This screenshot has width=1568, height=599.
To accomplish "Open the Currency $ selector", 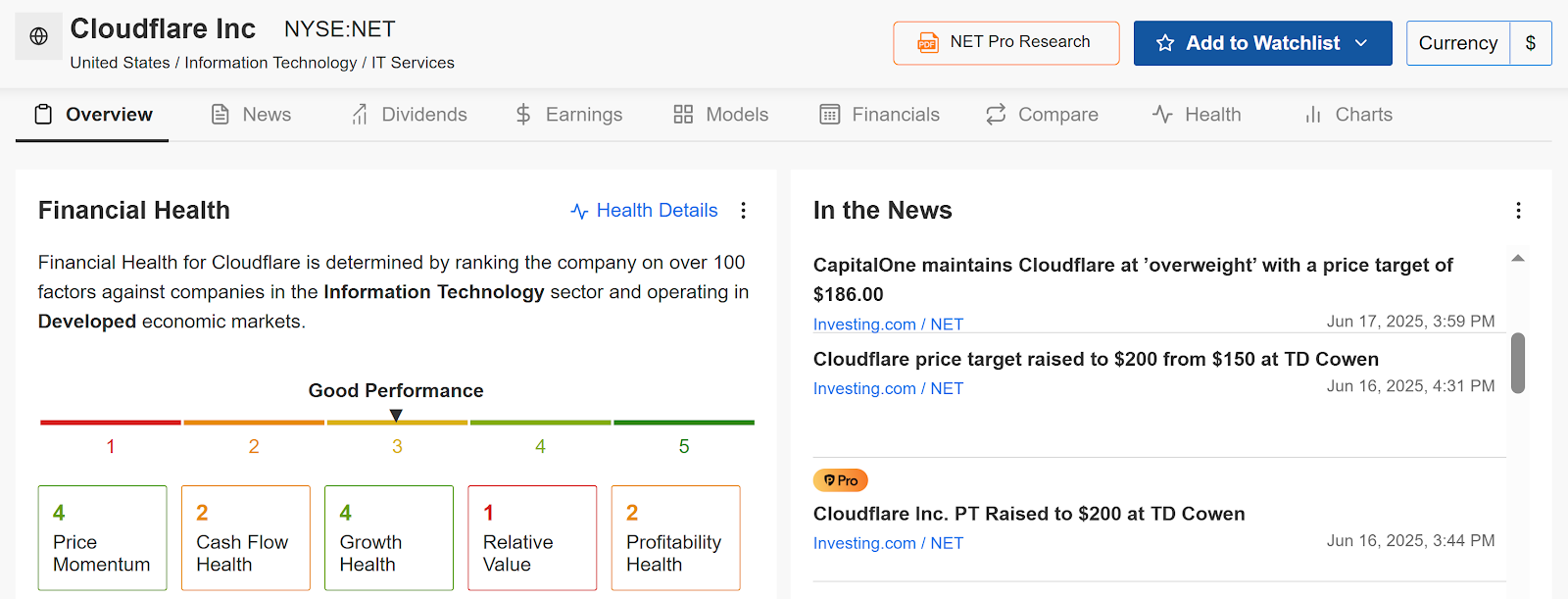I will pyautogui.click(x=1479, y=43).
